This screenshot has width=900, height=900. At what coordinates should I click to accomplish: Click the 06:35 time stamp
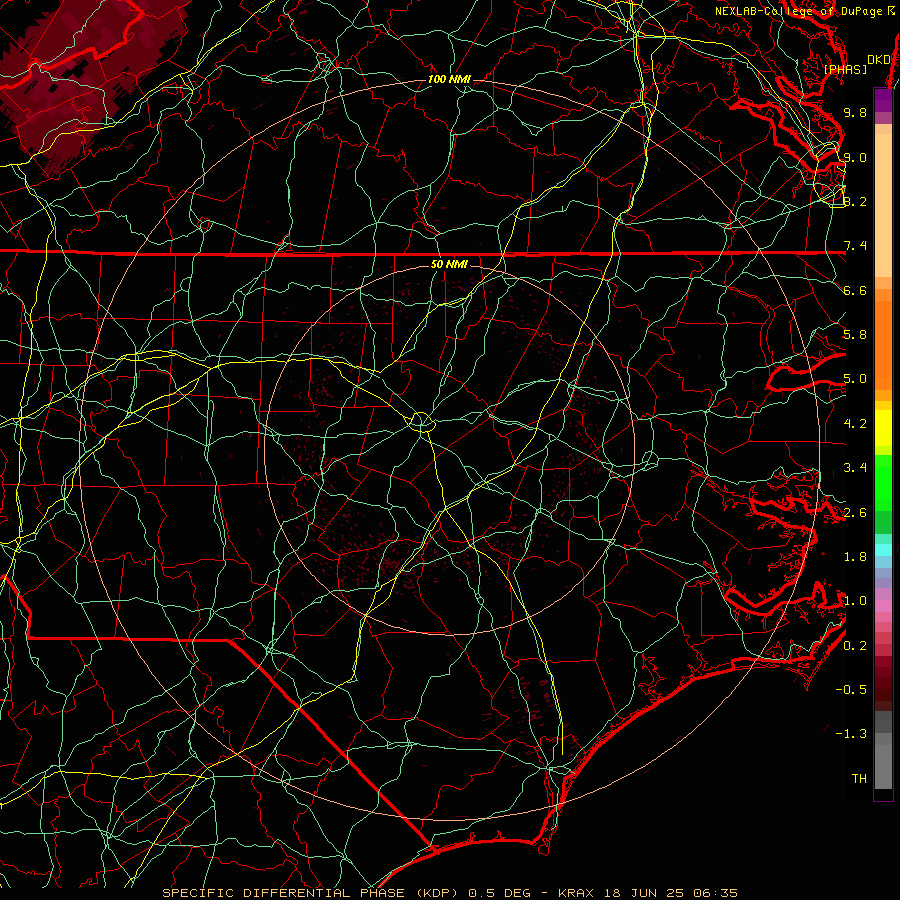pyautogui.click(x=715, y=893)
